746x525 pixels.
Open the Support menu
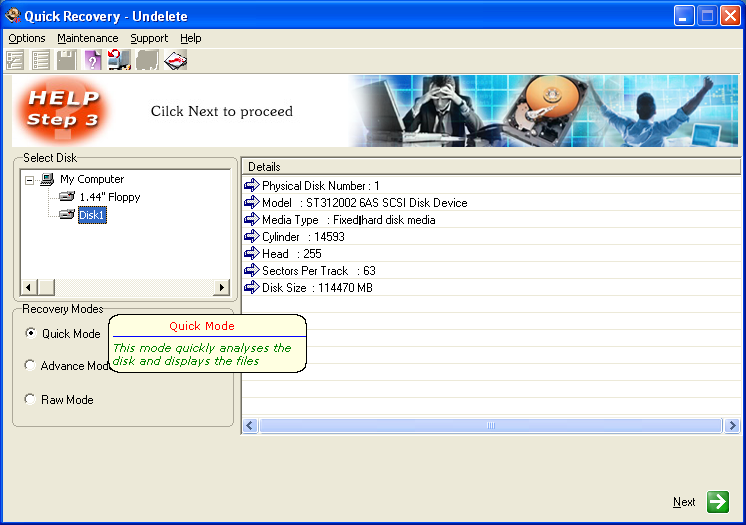click(x=149, y=38)
